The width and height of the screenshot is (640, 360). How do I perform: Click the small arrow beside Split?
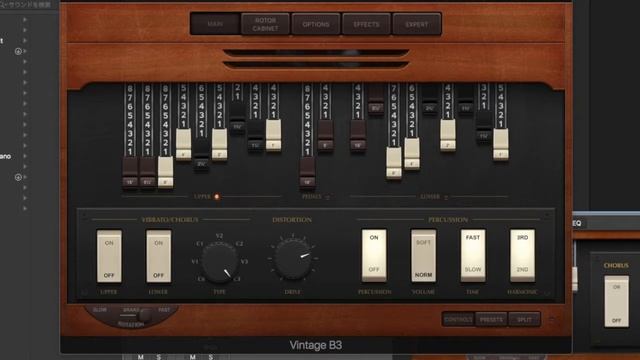[x=551, y=319]
